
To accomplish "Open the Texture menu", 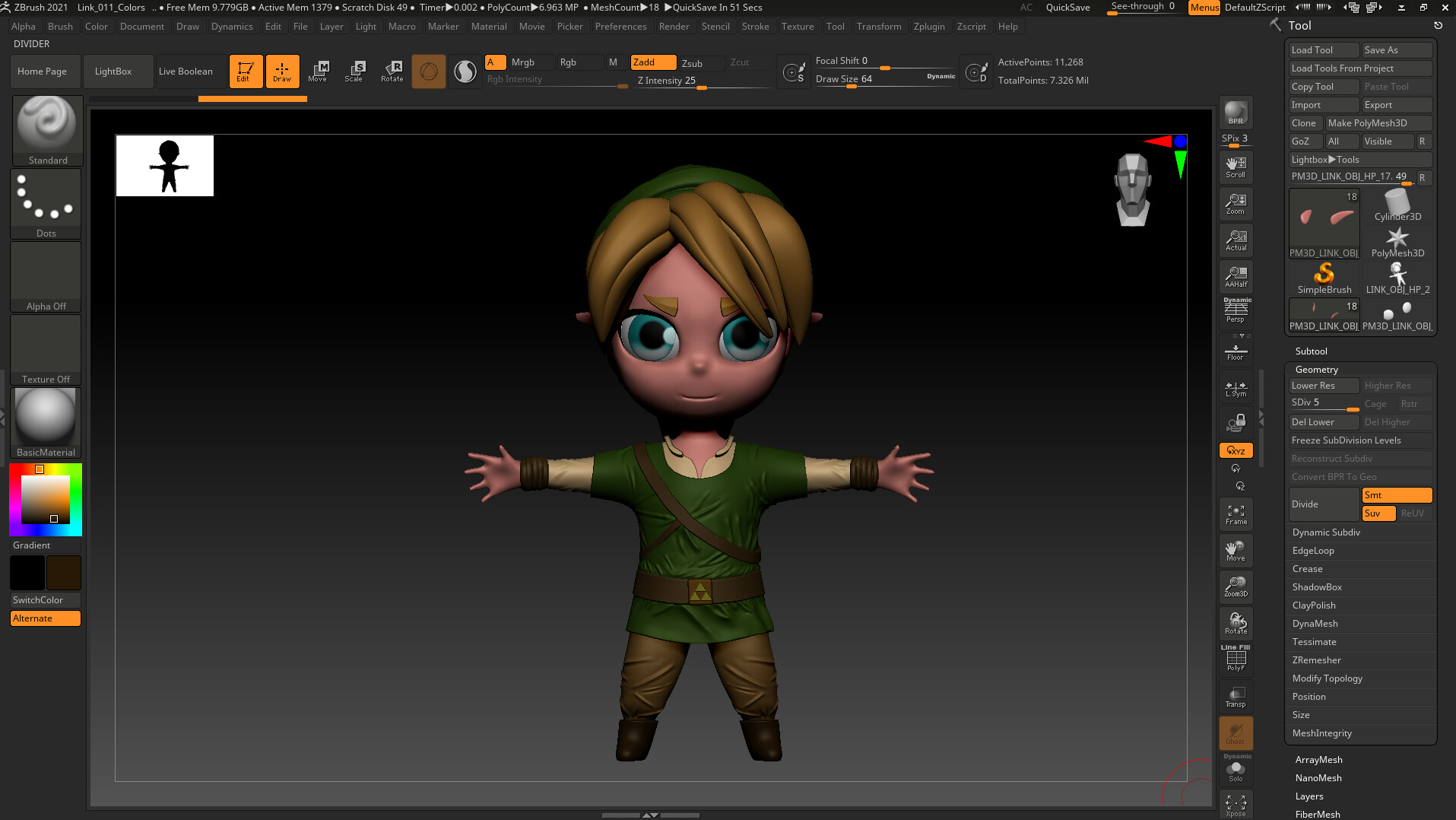I will [798, 26].
